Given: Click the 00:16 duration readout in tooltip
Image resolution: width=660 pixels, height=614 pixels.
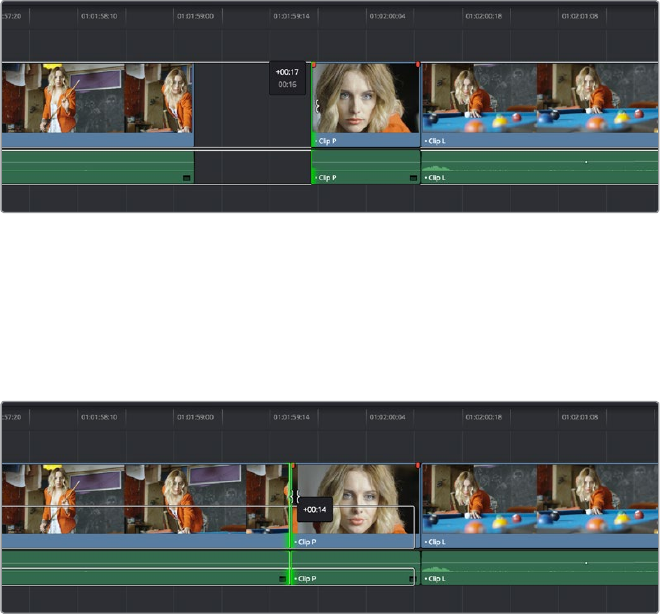Looking at the screenshot, I should click(287, 85).
